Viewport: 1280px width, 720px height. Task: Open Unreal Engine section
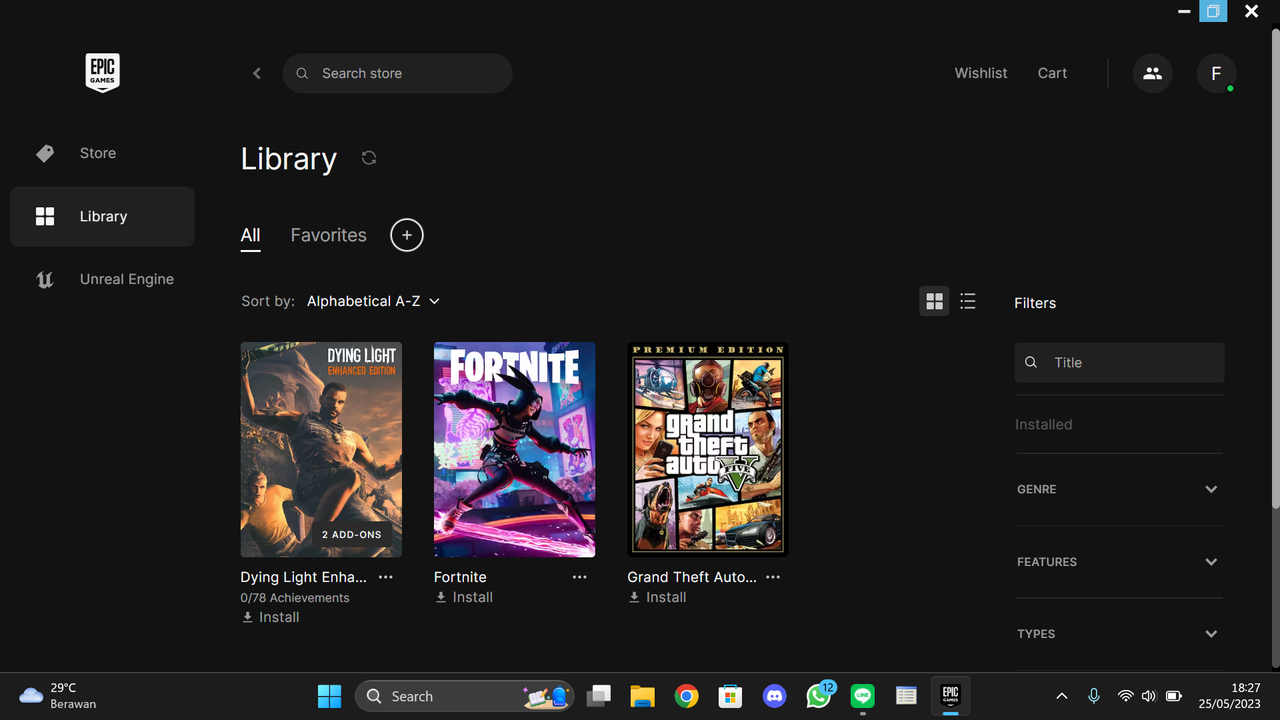click(102, 279)
